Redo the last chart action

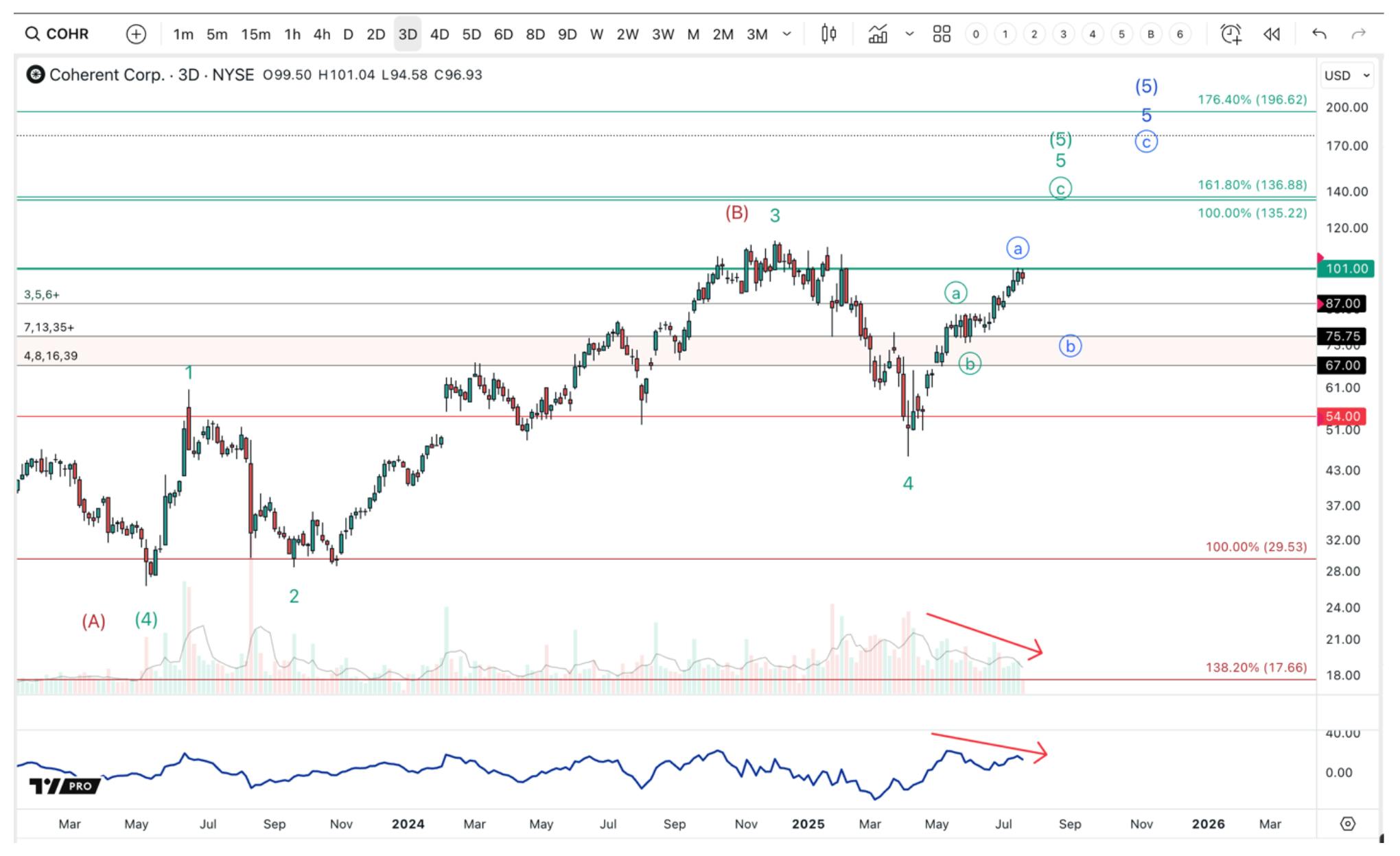pyautogui.click(x=1358, y=34)
